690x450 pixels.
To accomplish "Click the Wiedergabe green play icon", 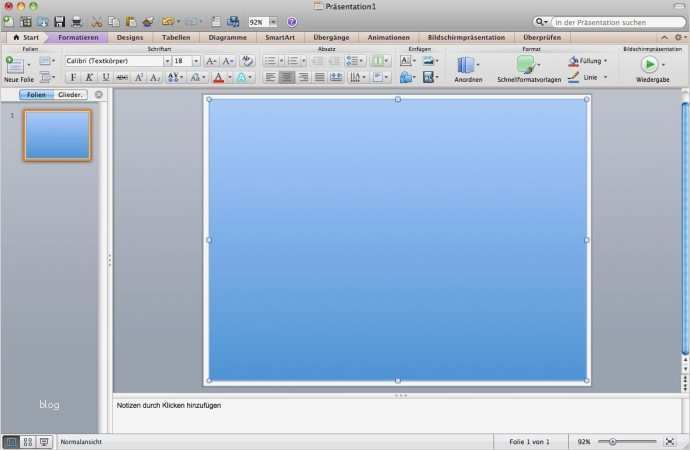I will coord(649,65).
